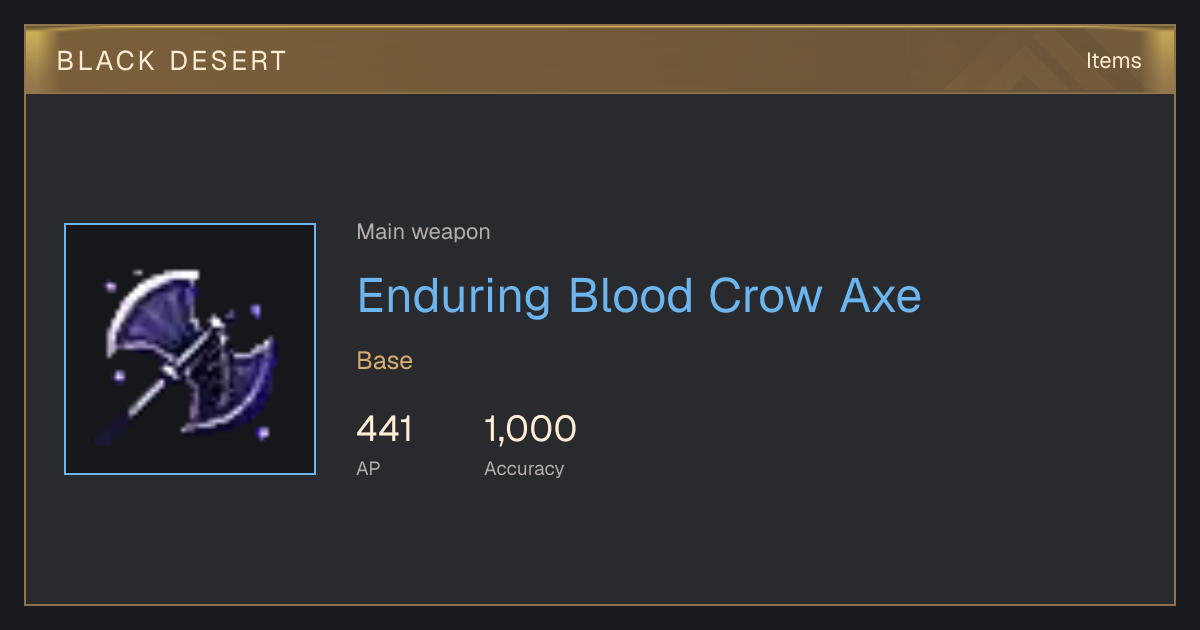
Task: Select the Enduring Blood Crow Axe name
Action: click(x=639, y=296)
